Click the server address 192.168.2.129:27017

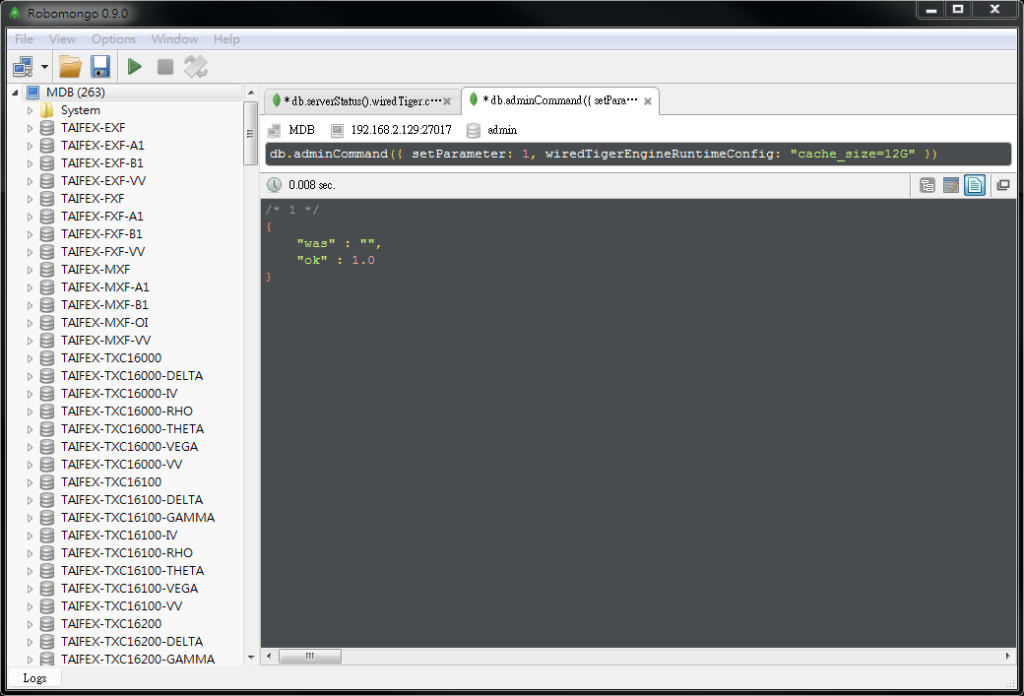click(401, 130)
